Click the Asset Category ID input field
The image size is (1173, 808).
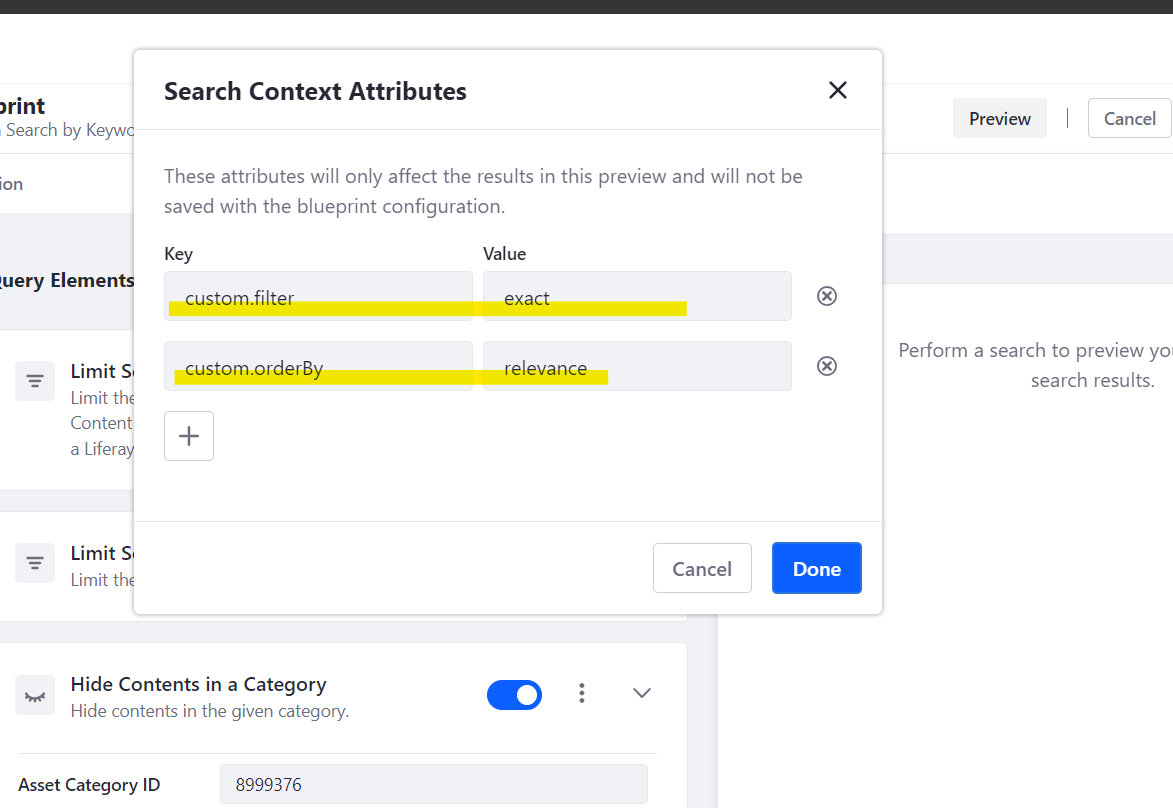433,785
